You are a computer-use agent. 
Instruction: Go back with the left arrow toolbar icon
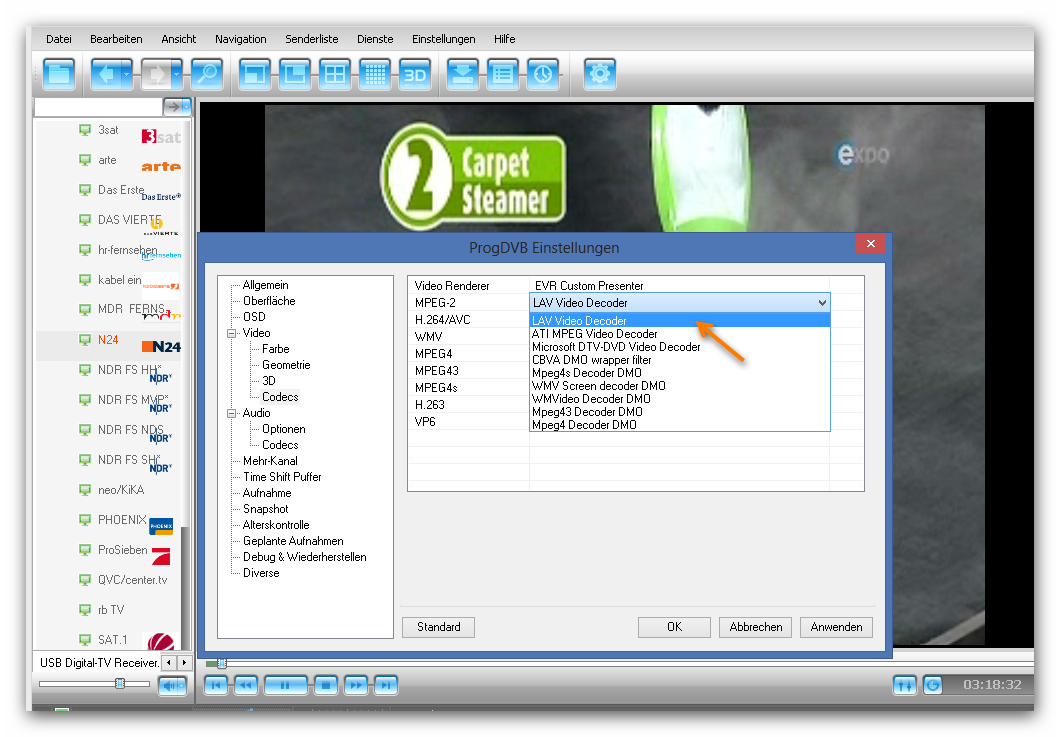pyautogui.click(x=105, y=74)
